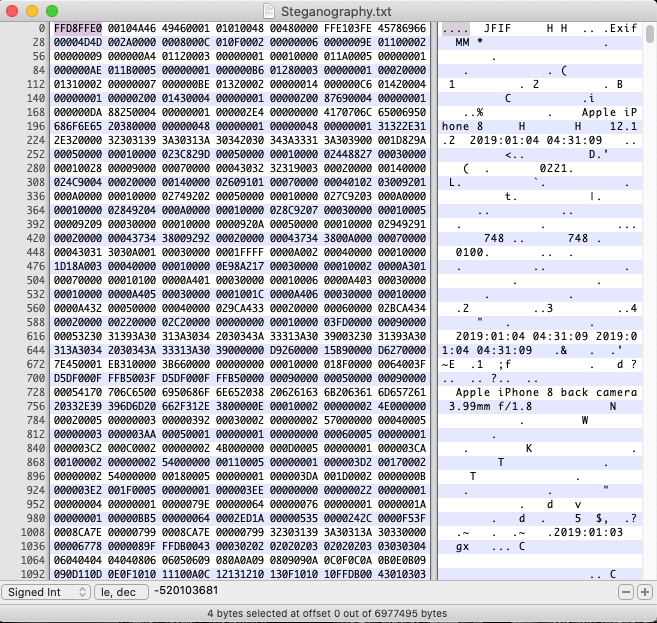Select hex group 0000A432 on row 560
Viewport: 657px width, 623px height.
[78, 308]
